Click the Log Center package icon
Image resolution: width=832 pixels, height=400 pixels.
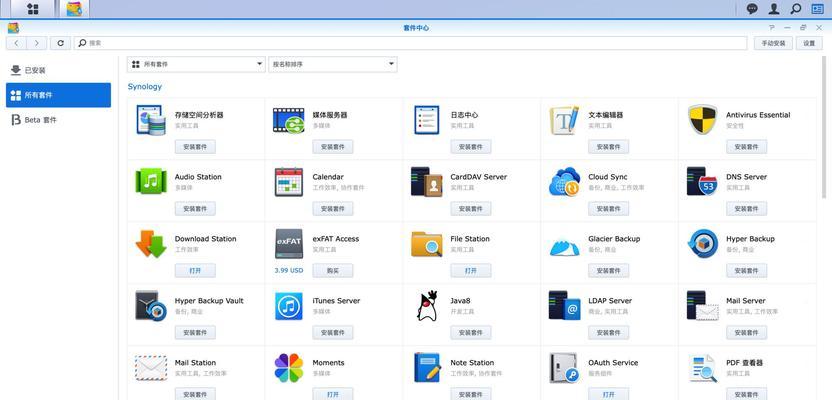click(x=427, y=120)
